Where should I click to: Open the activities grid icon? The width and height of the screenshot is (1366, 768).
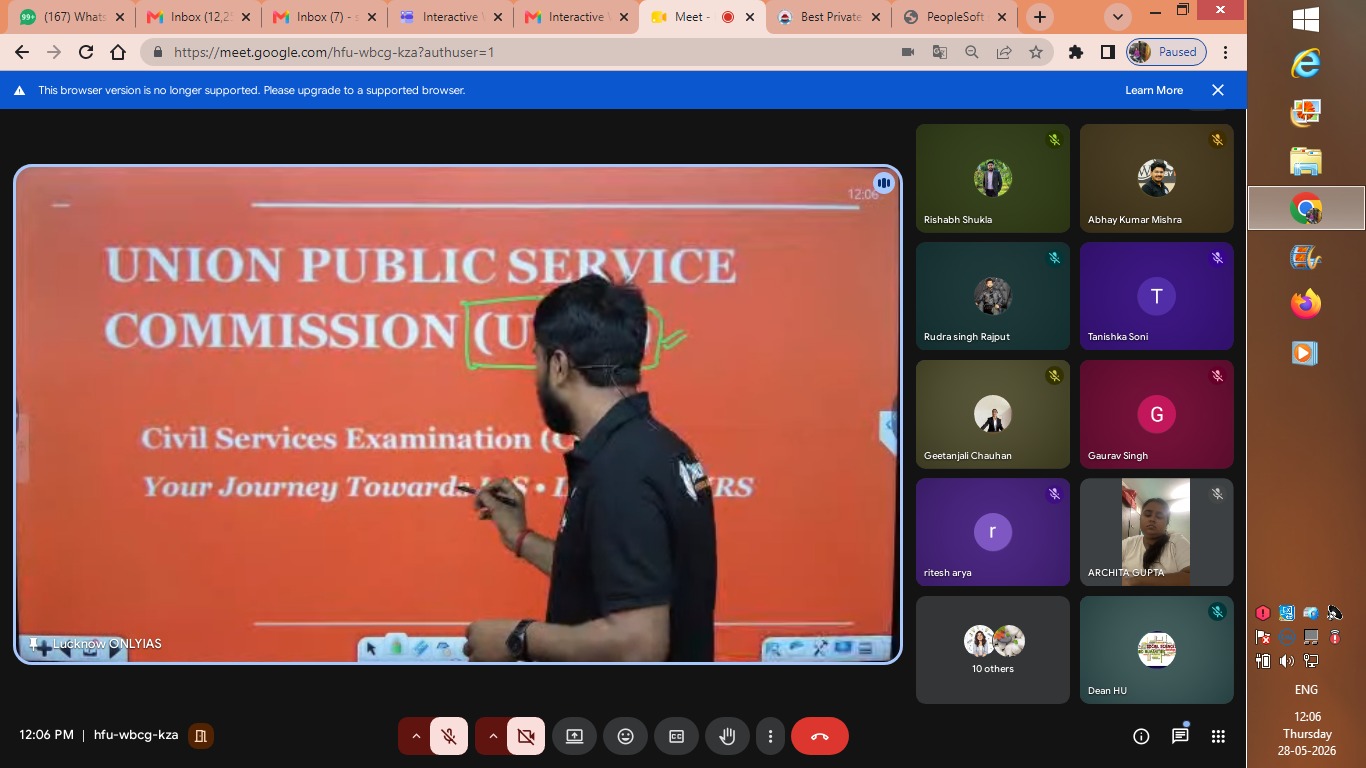click(x=1218, y=736)
